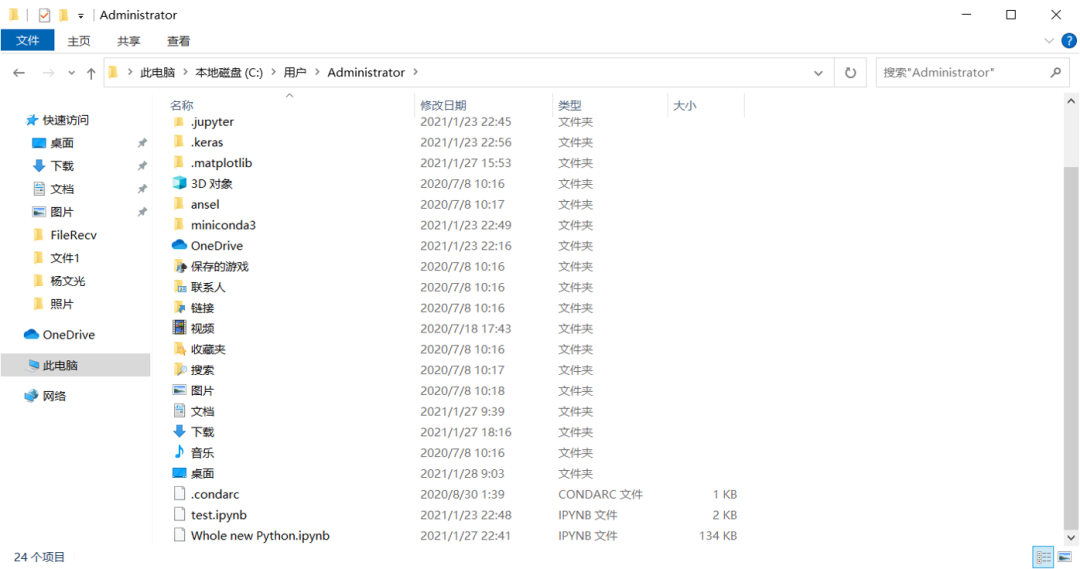Click the 图片 pictures icon in file list

[x=179, y=390]
